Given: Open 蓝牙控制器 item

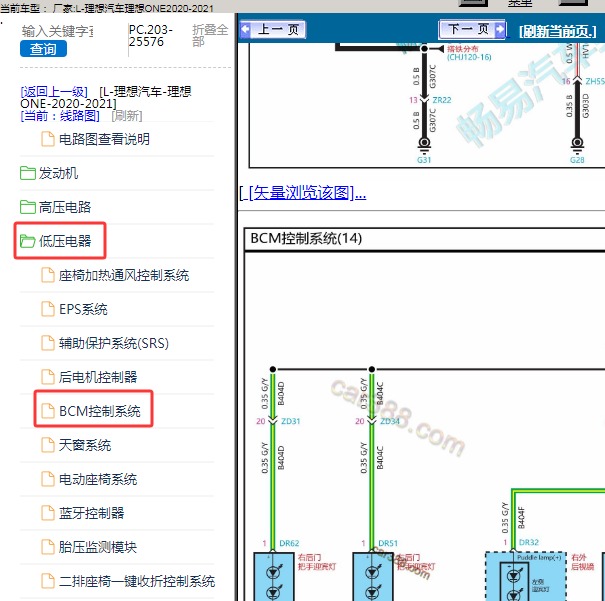Looking at the screenshot, I should click(91, 513).
